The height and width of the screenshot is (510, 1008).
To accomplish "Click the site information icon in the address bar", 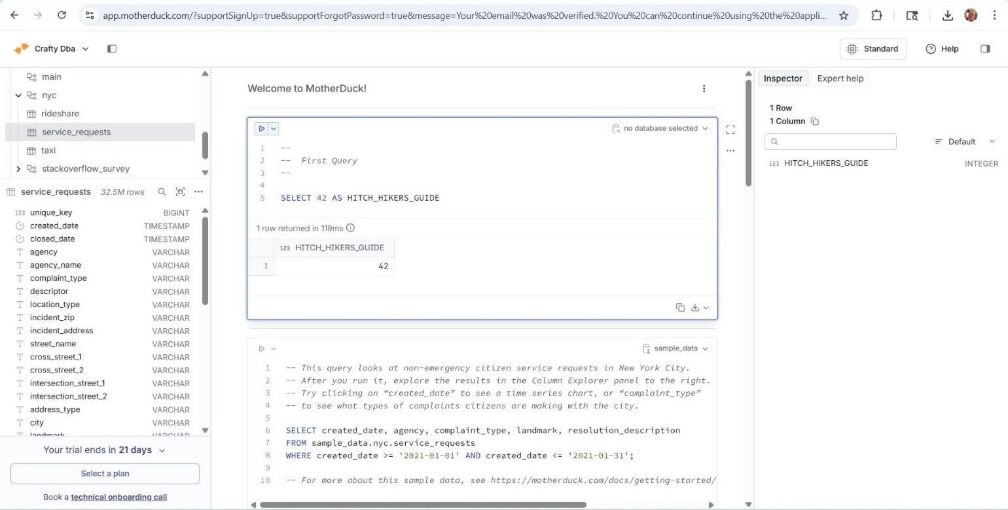I will [90, 15].
